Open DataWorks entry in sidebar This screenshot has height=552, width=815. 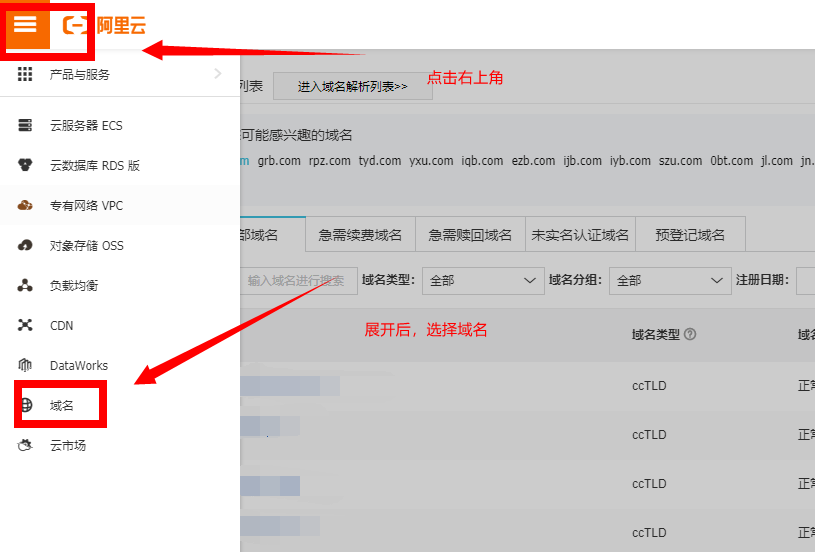pos(120,365)
